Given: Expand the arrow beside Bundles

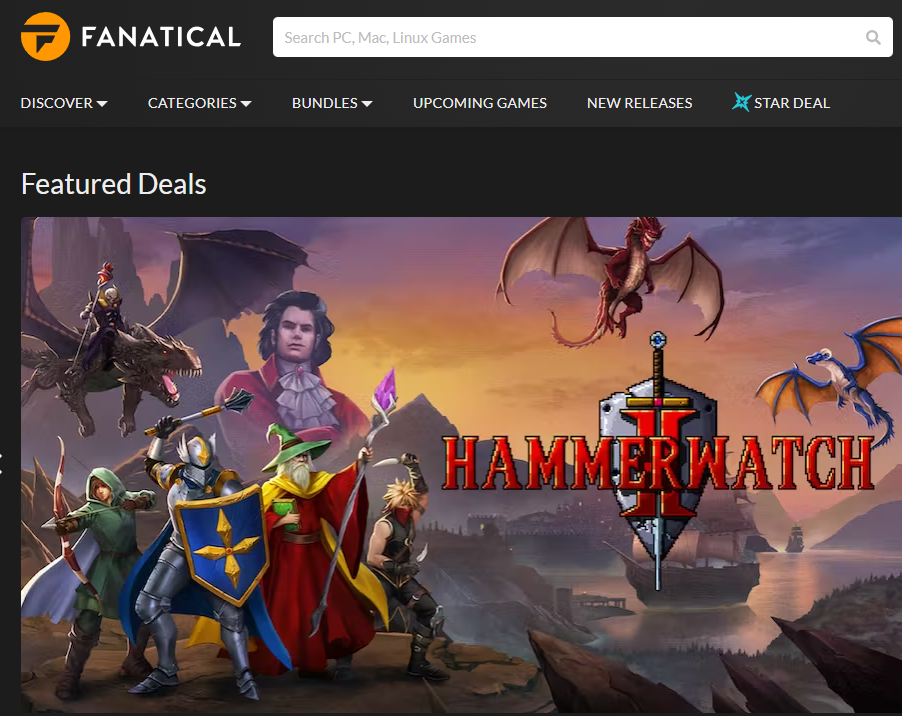Looking at the screenshot, I should tap(367, 104).
